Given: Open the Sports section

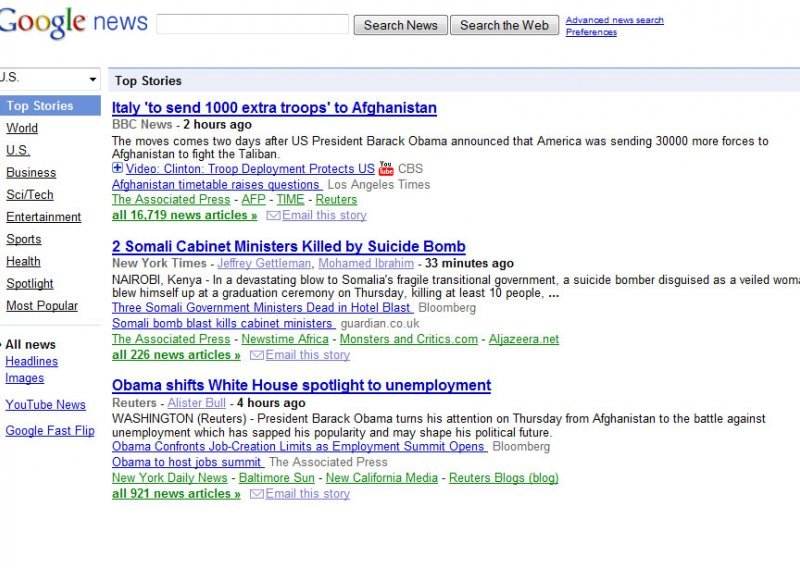Looking at the screenshot, I should point(23,239).
